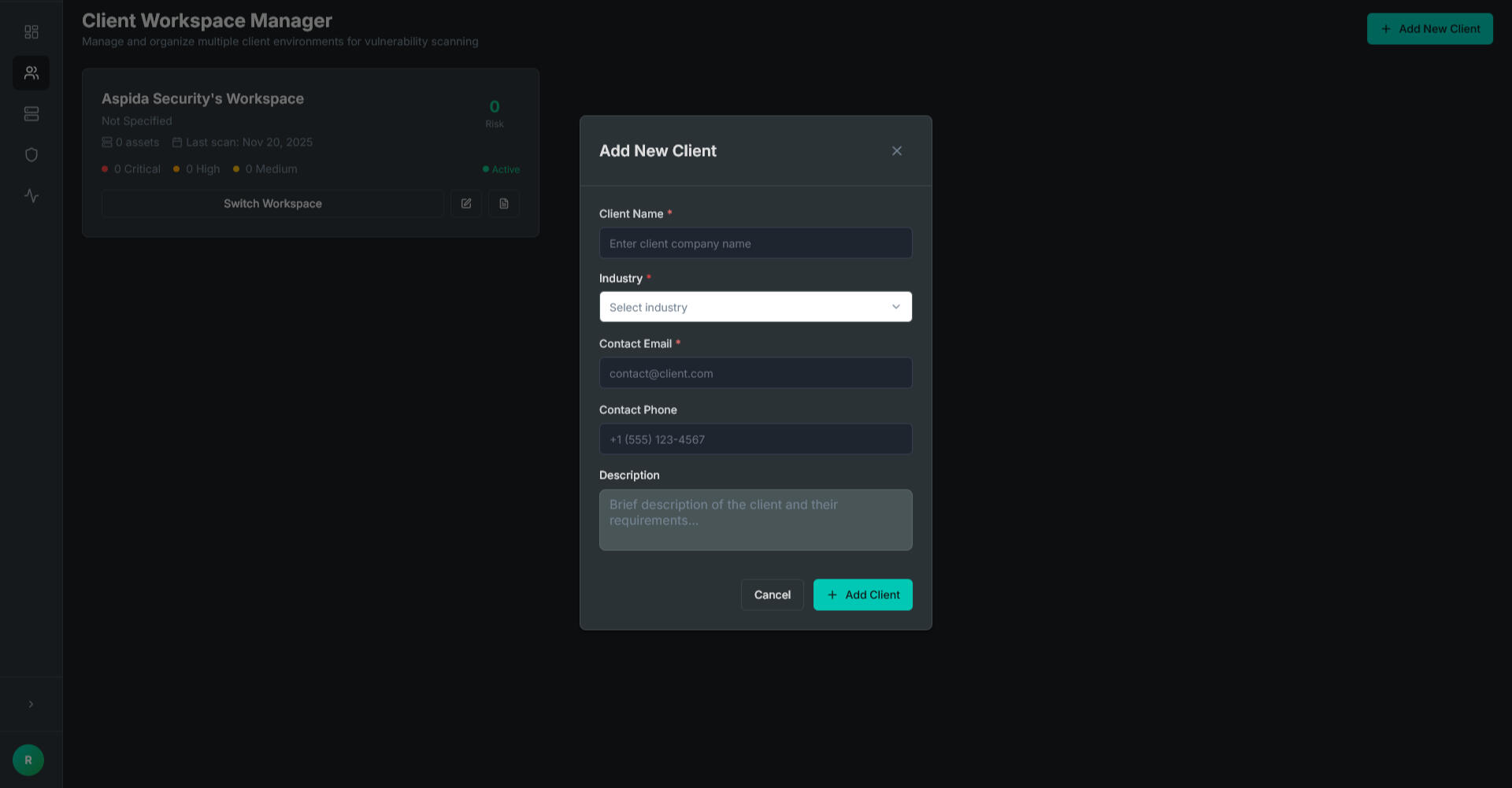This screenshot has width=1512, height=788.
Task: Close the Add New Client dialog
Action: click(896, 151)
